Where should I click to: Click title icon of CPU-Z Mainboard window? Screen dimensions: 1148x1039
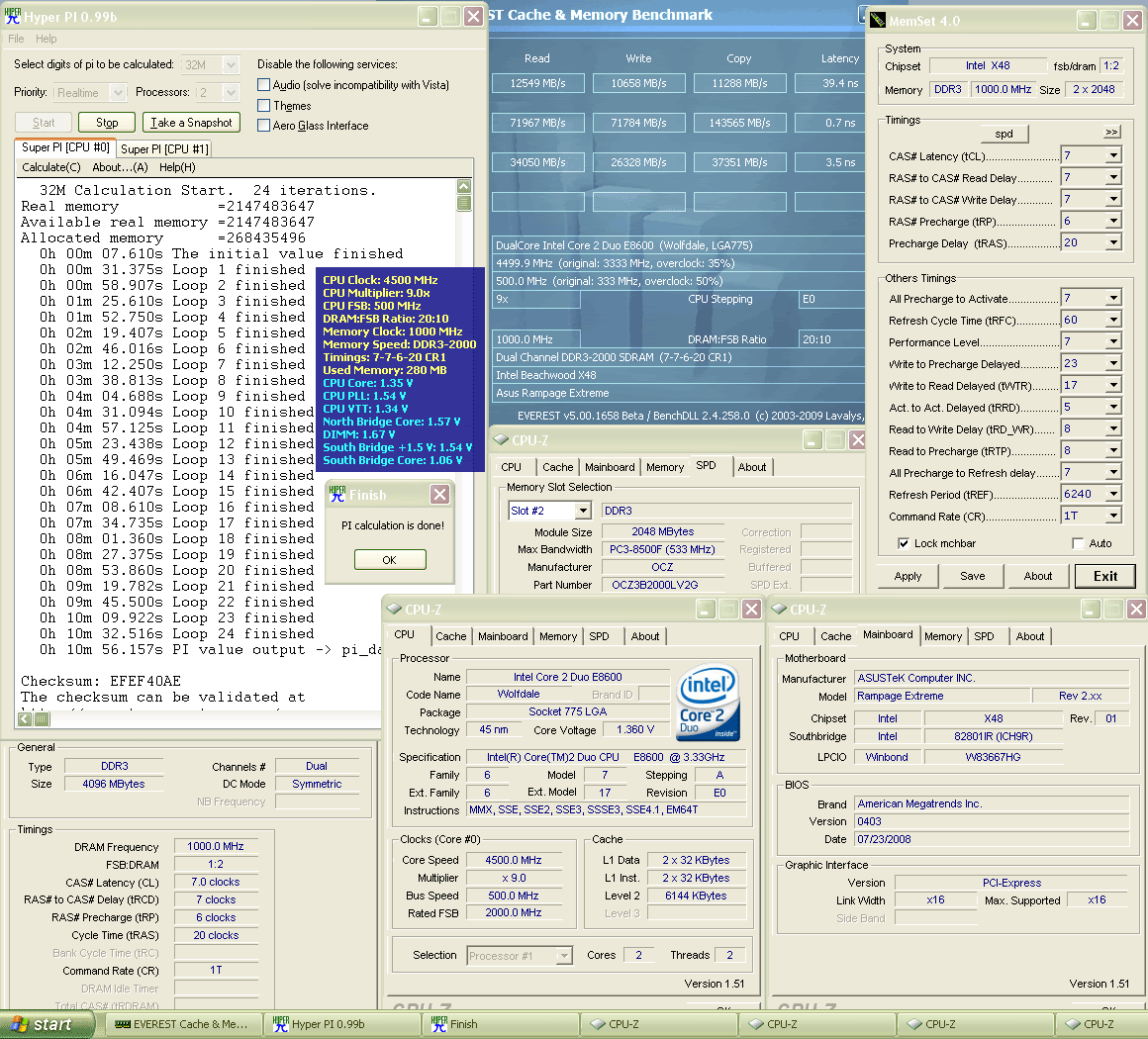[x=779, y=609]
